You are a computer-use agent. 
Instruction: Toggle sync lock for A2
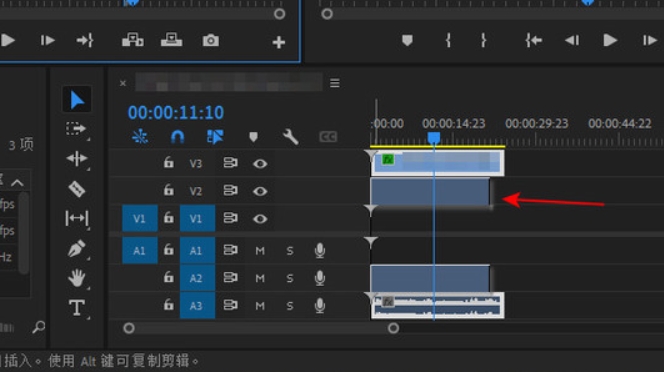click(230, 278)
